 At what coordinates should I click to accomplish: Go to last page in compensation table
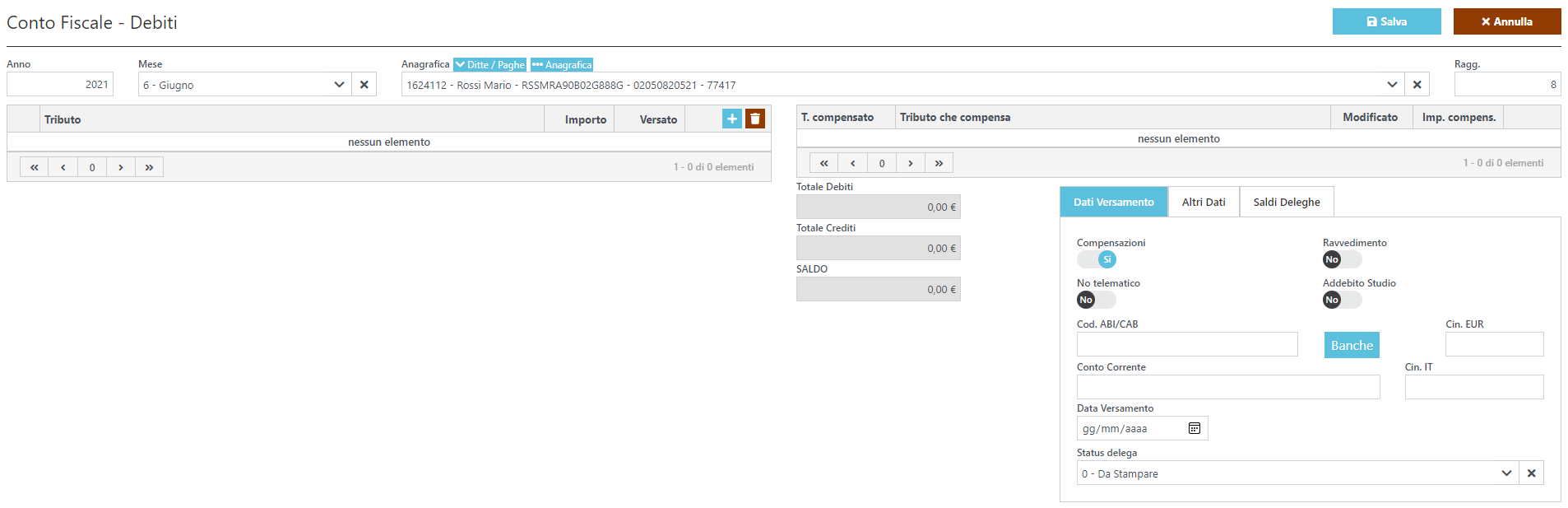[x=939, y=163]
